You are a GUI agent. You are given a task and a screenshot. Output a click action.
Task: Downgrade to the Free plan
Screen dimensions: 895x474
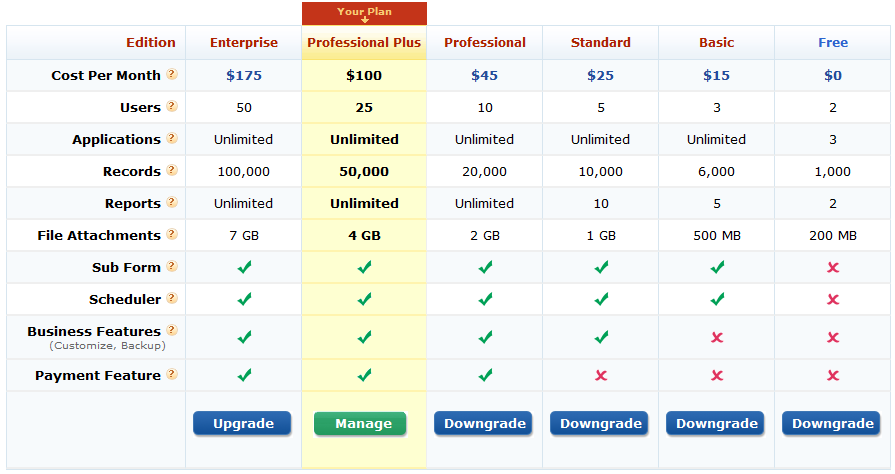pyautogui.click(x=832, y=424)
